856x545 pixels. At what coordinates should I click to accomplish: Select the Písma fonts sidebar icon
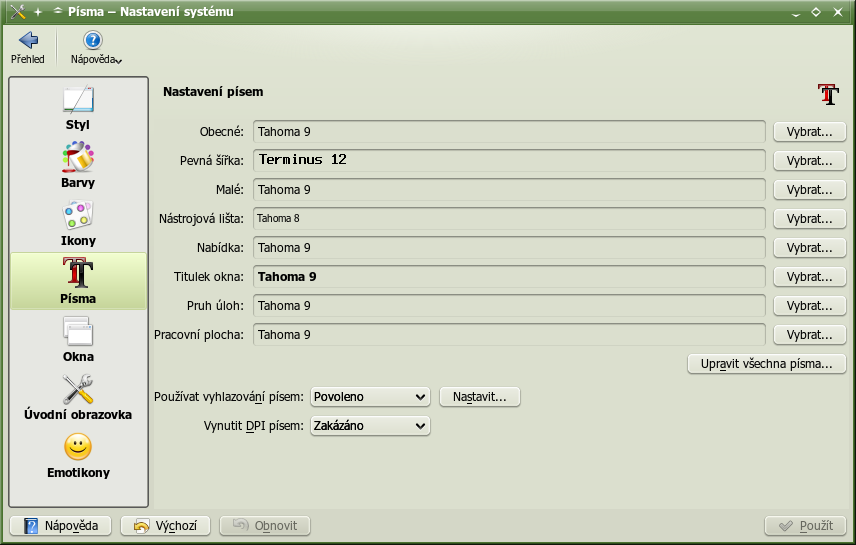pos(78,273)
